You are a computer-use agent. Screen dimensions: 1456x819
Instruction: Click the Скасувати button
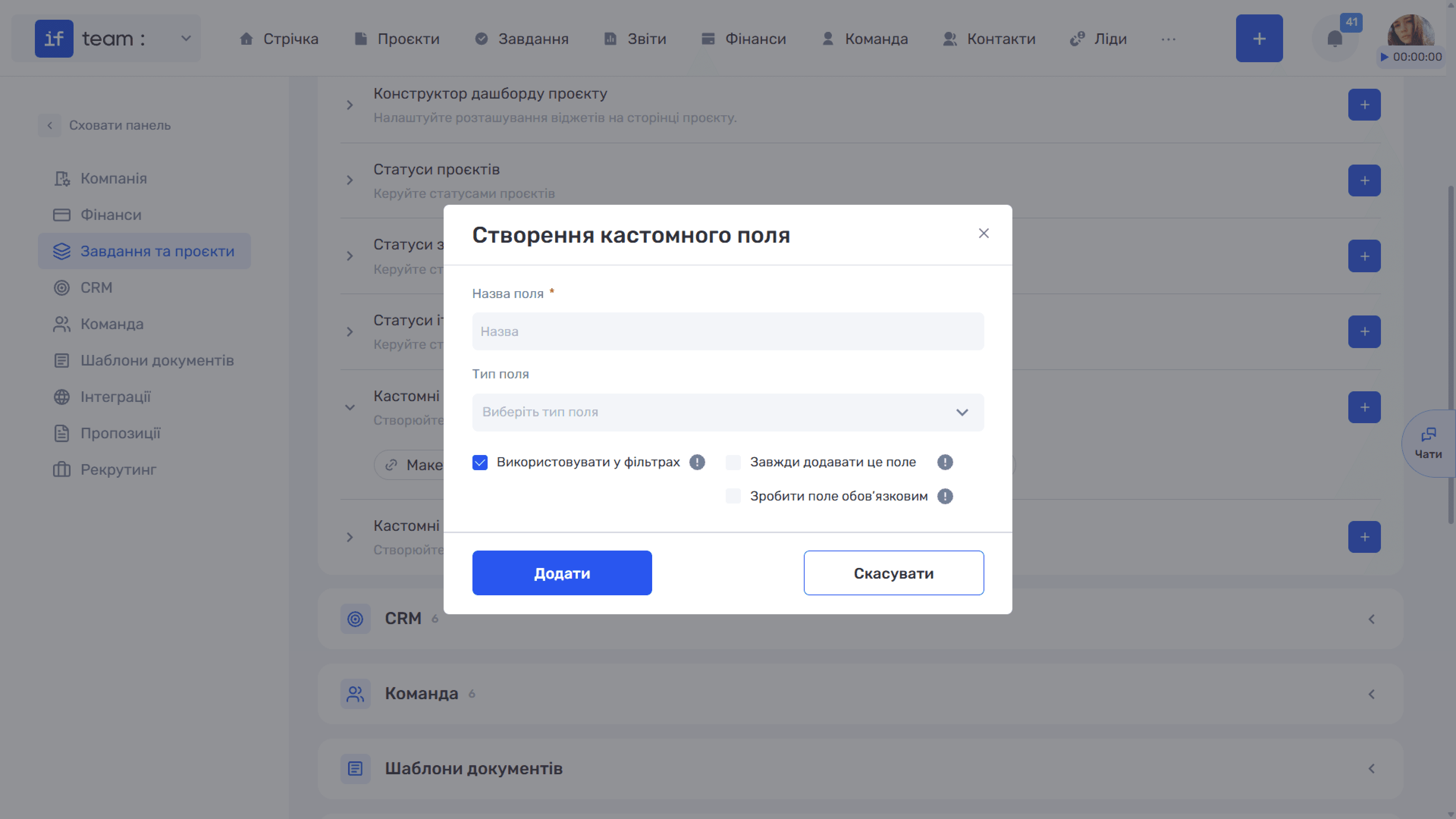click(x=894, y=573)
